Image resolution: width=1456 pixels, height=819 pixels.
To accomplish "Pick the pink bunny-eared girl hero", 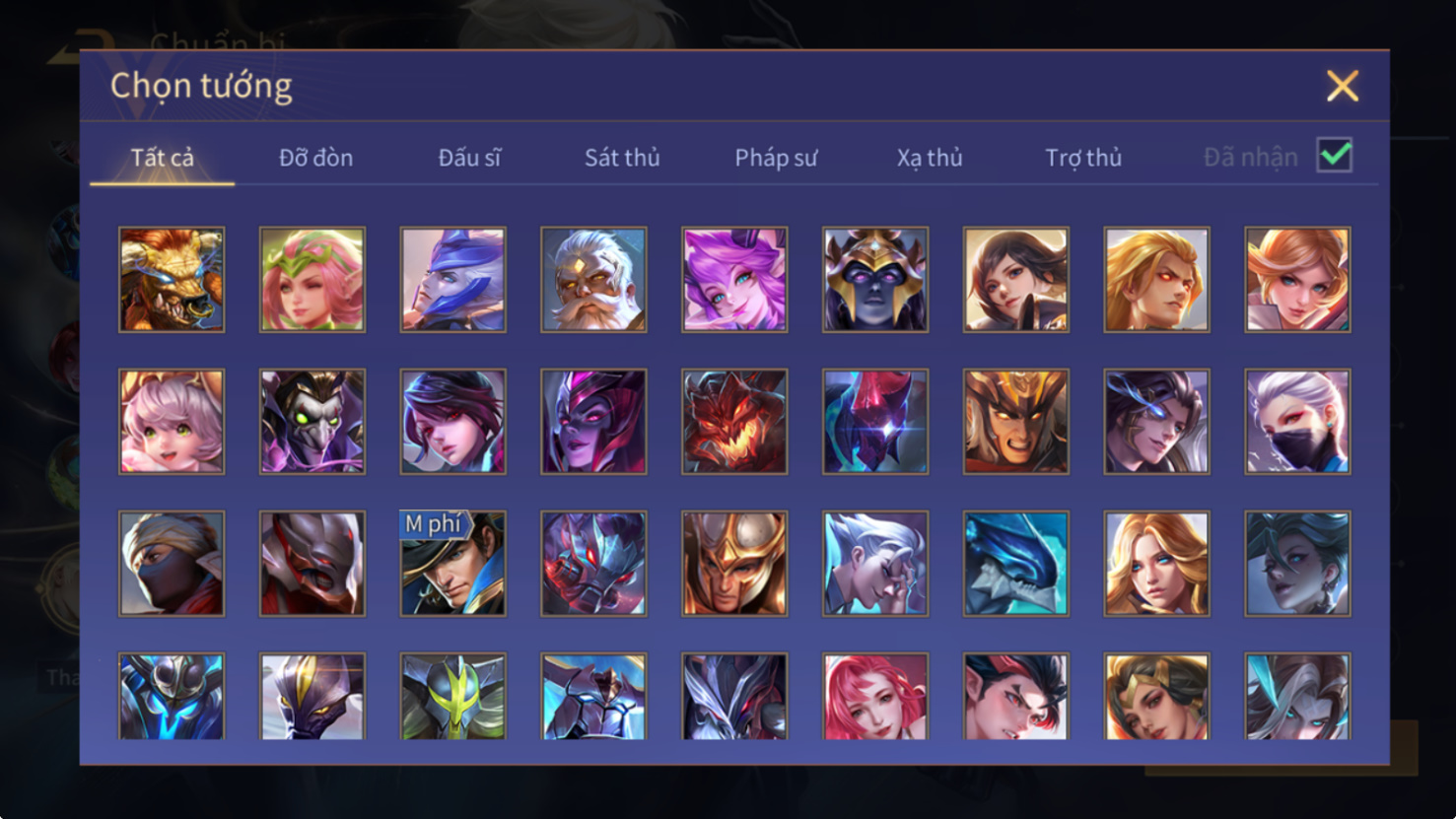I will pos(172,422).
